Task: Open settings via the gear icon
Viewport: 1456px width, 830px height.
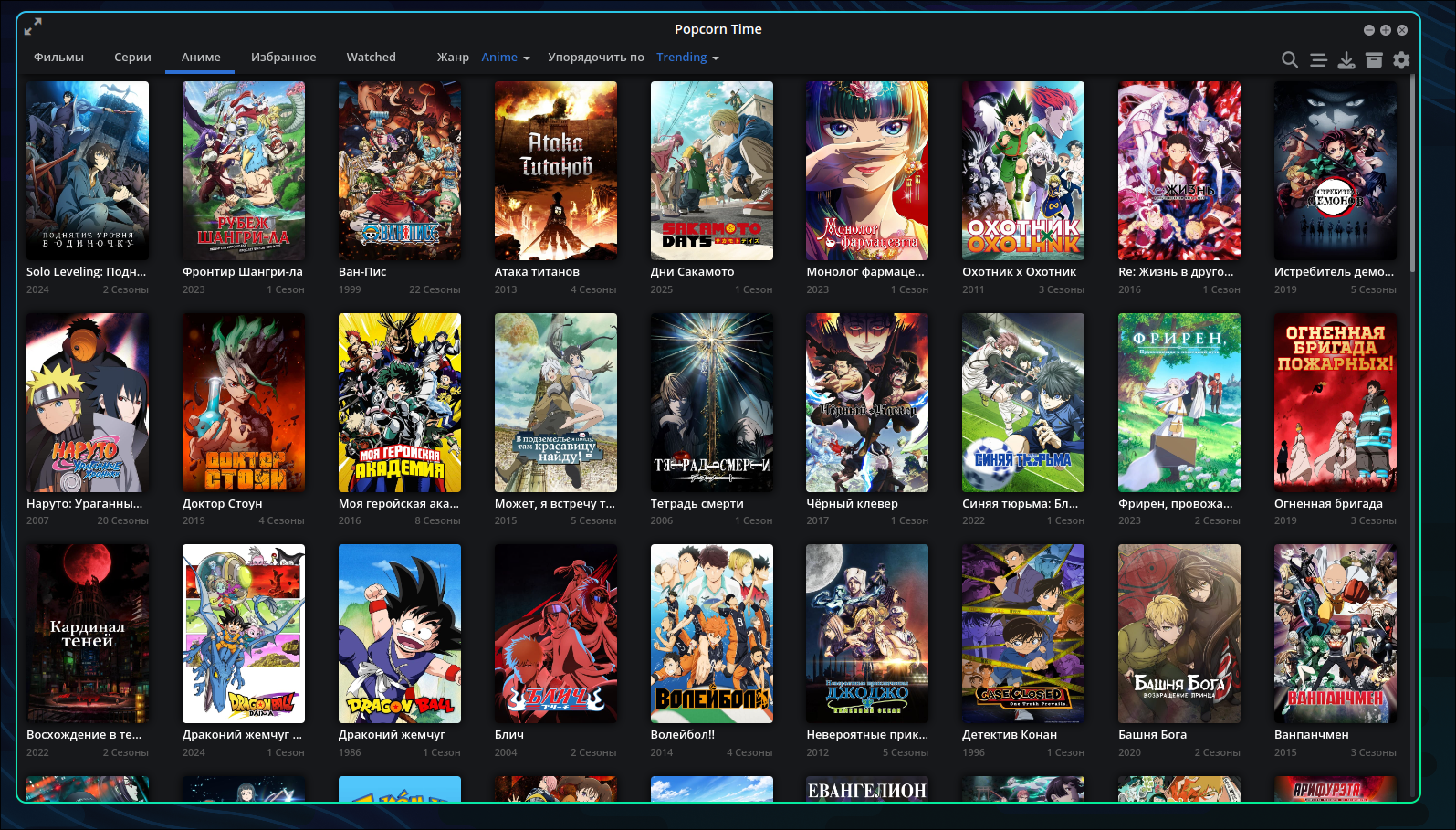Action: (1402, 59)
